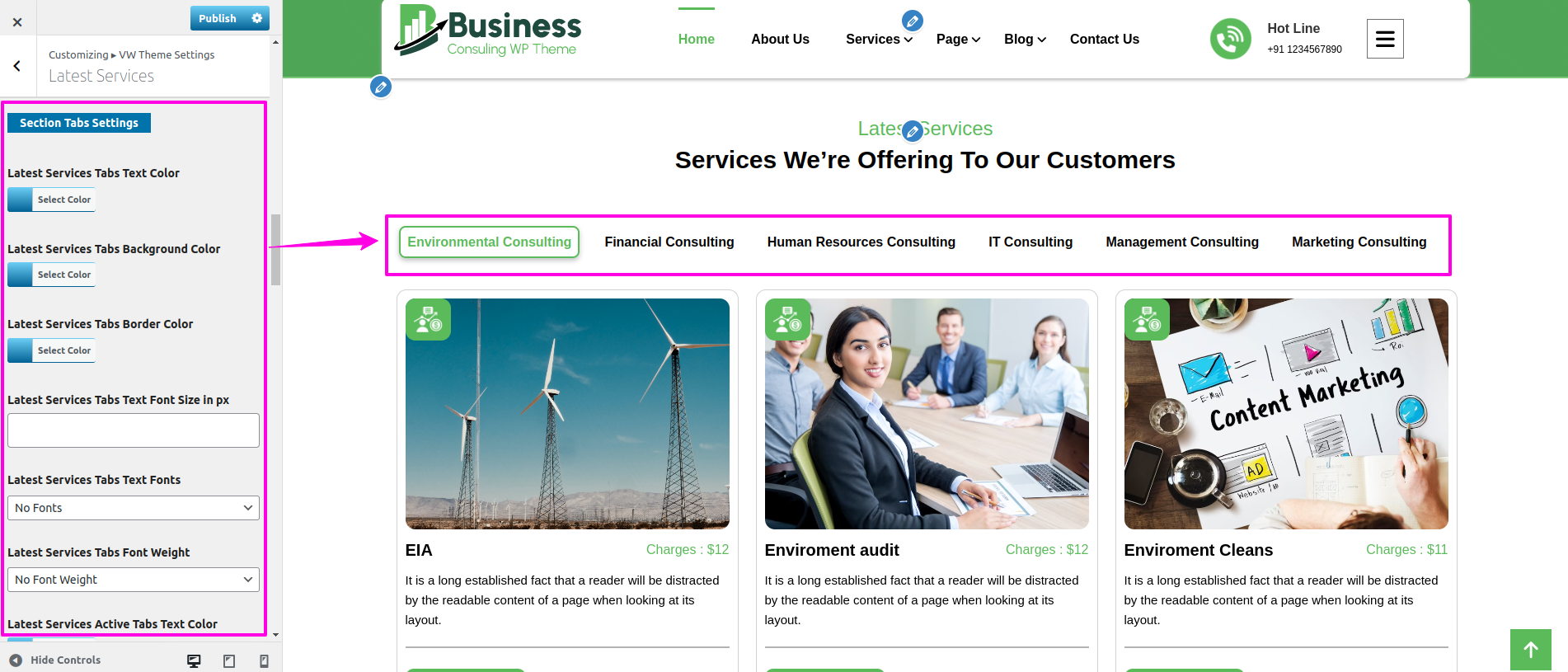Click the Tabs Text Font Size input field
The width and height of the screenshot is (1568, 672).
tap(134, 430)
